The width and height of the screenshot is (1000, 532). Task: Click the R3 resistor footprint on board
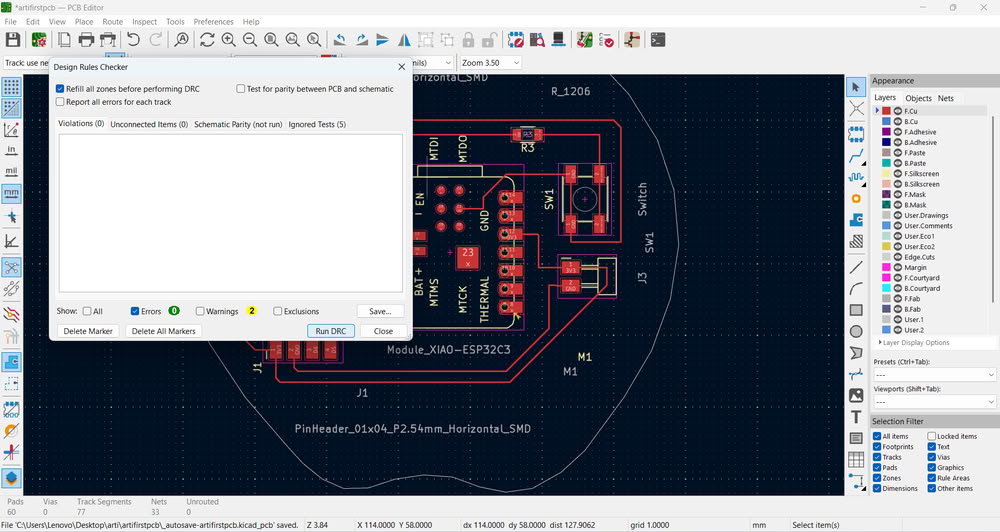click(527, 135)
